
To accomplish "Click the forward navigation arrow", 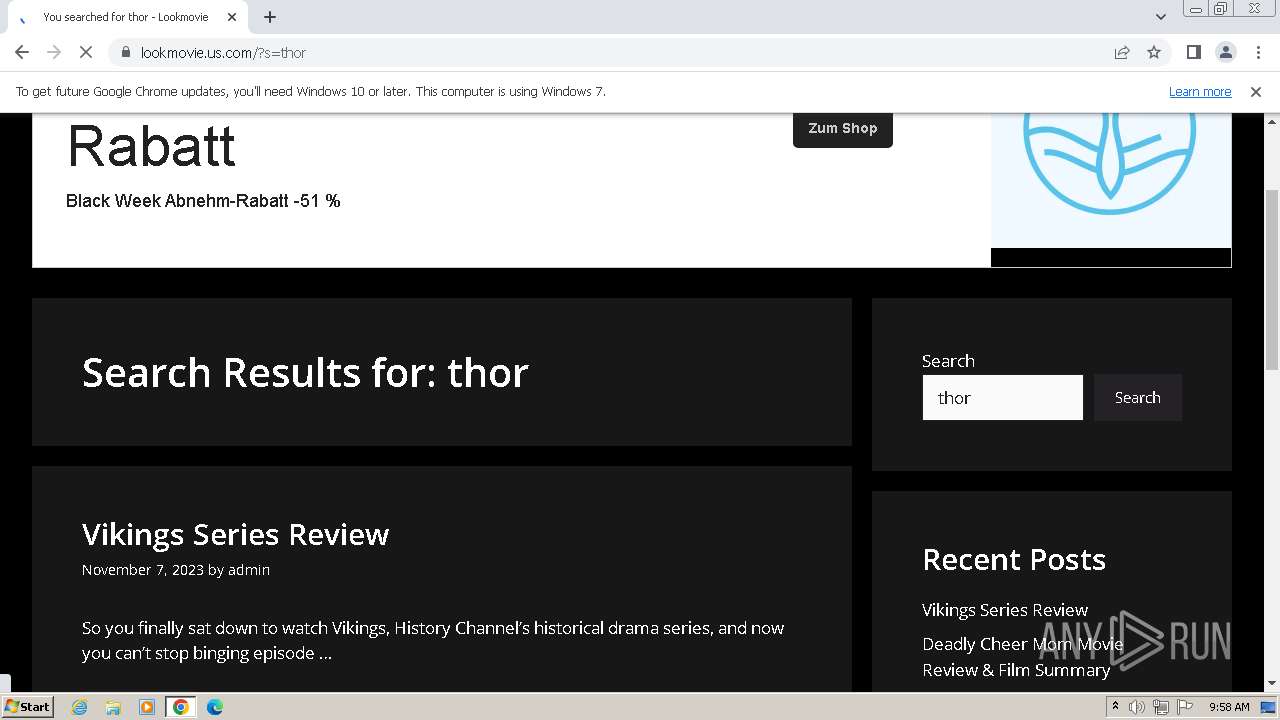I will pos(54,52).
